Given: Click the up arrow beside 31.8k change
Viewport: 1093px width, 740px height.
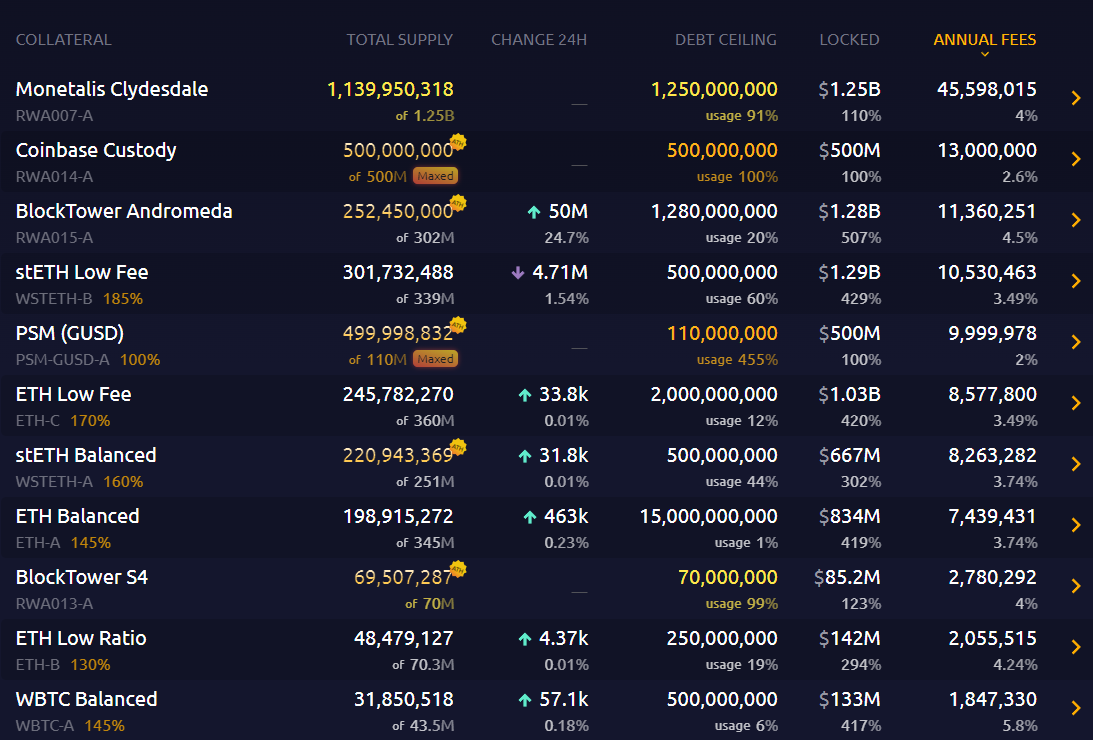Looking at the screenshot, I should (x=525, y=456).
